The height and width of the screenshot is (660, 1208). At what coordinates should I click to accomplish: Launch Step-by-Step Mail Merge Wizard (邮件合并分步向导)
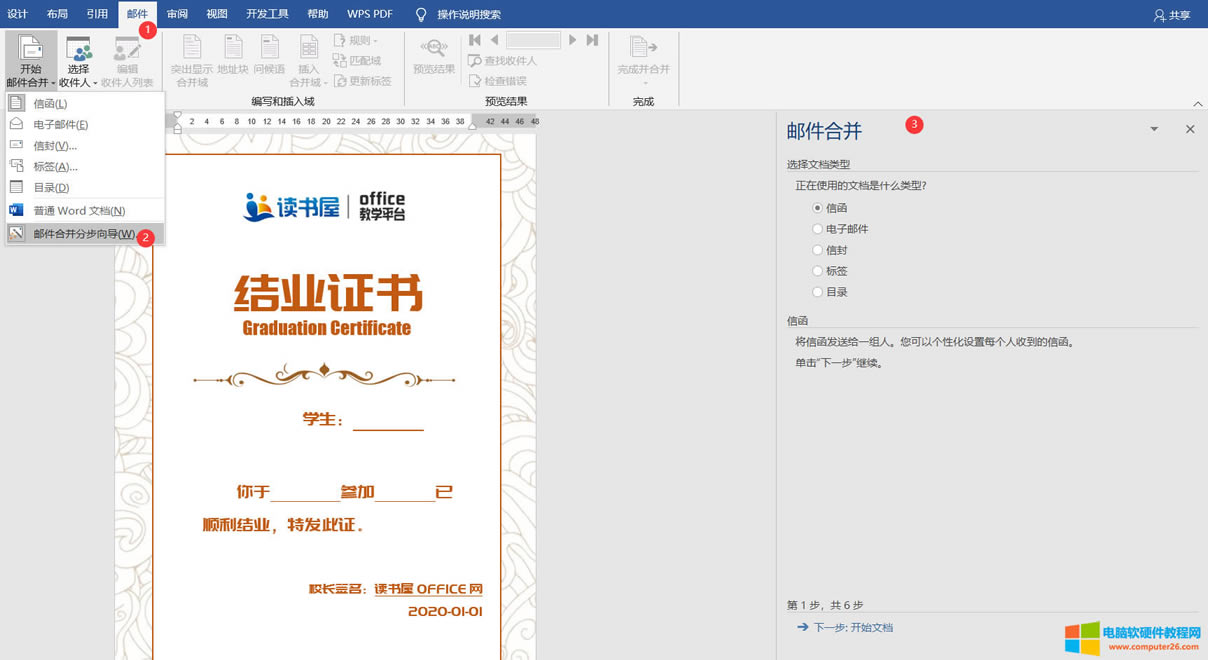(x=83, y=234)
